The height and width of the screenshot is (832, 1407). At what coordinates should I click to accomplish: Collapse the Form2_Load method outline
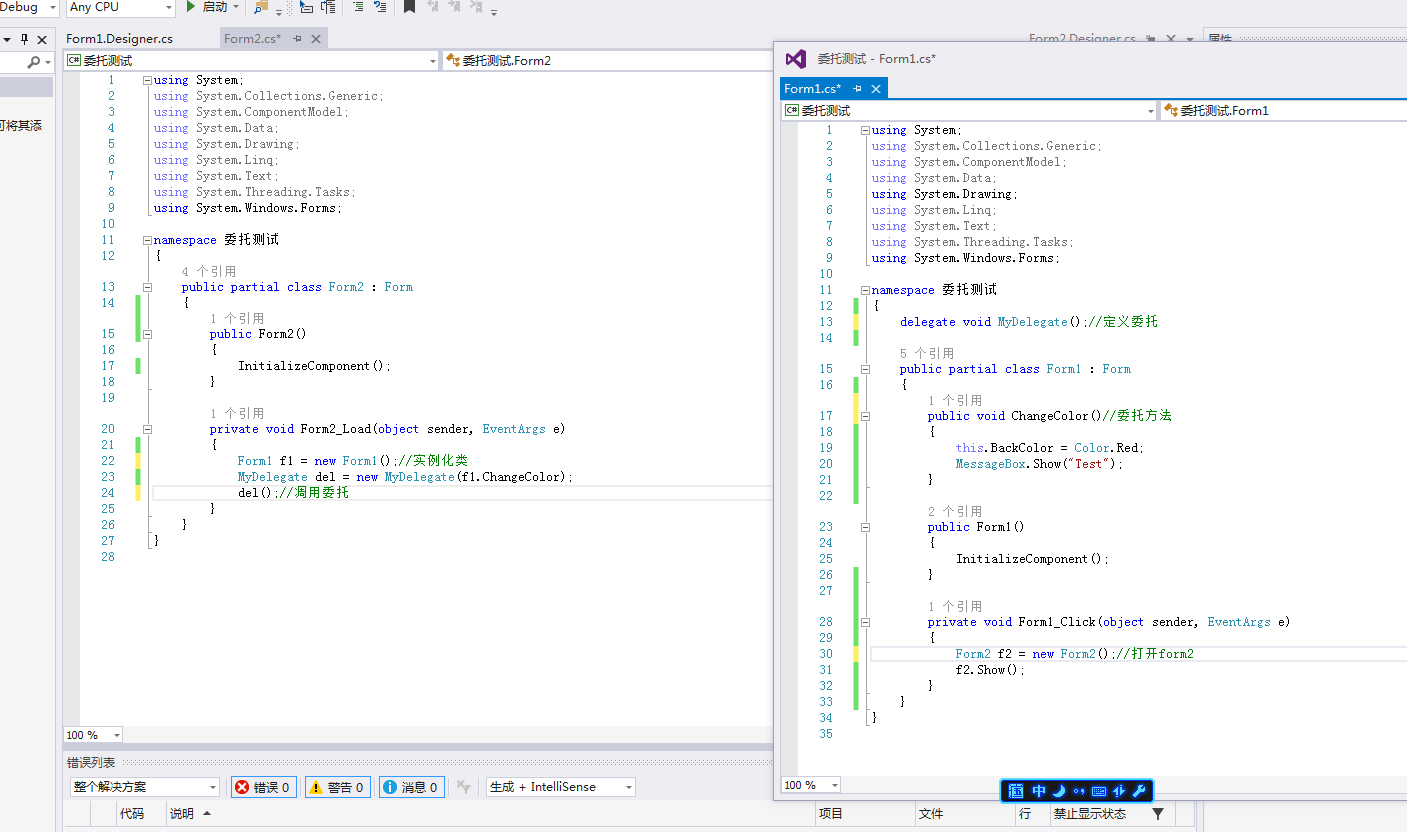[148, 429]
